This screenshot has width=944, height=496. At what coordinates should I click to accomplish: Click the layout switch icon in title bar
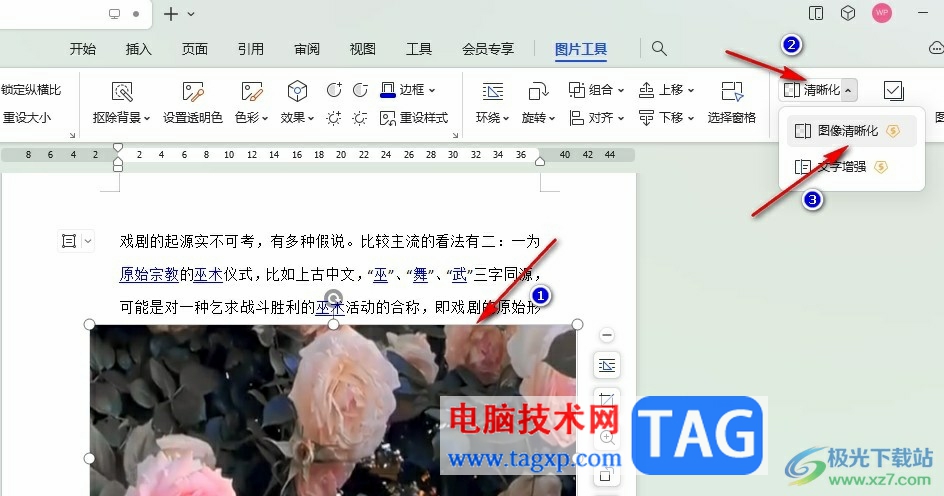(x=816, y=13)
